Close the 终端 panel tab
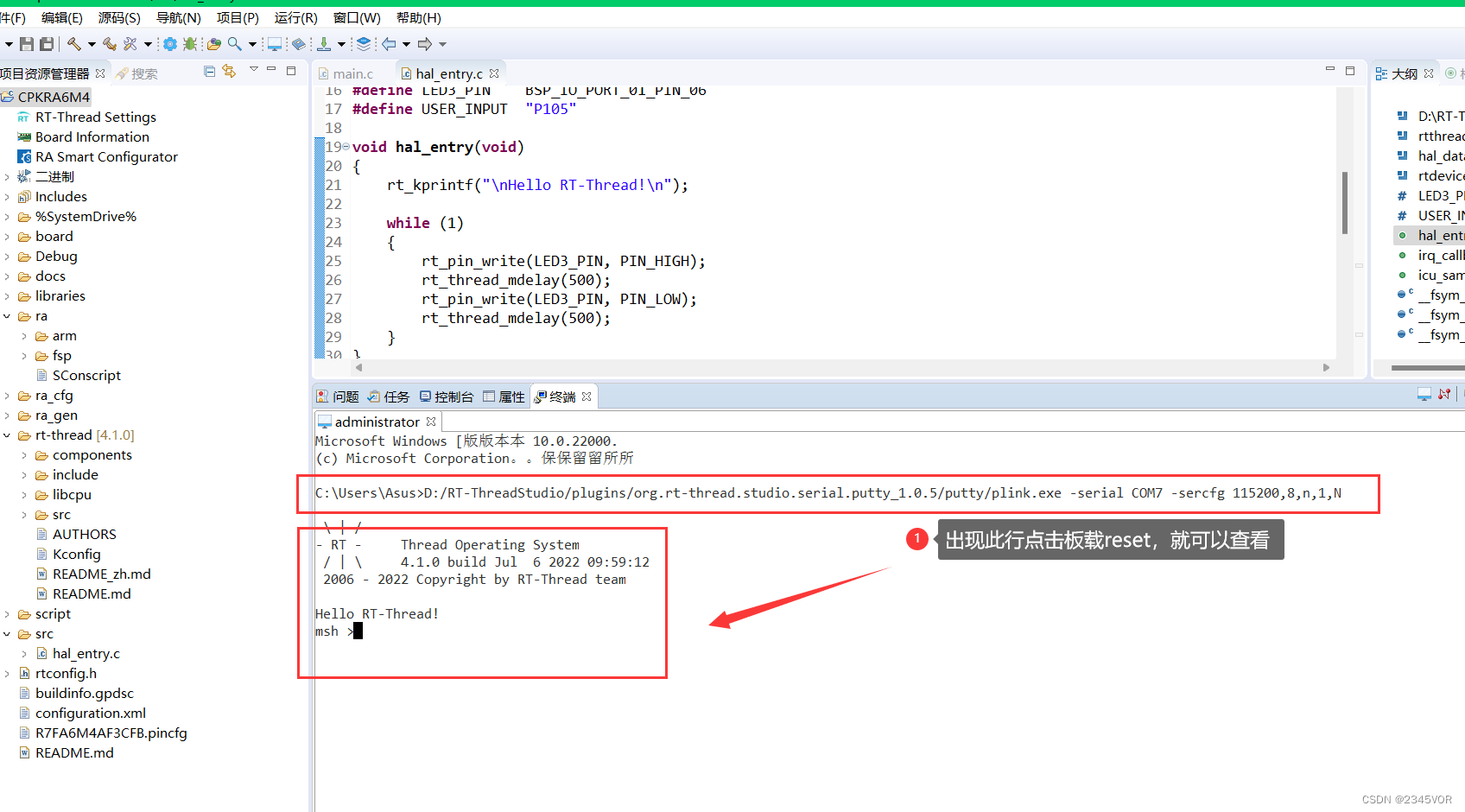1465x812 pixels. click(x=587, y=396)
